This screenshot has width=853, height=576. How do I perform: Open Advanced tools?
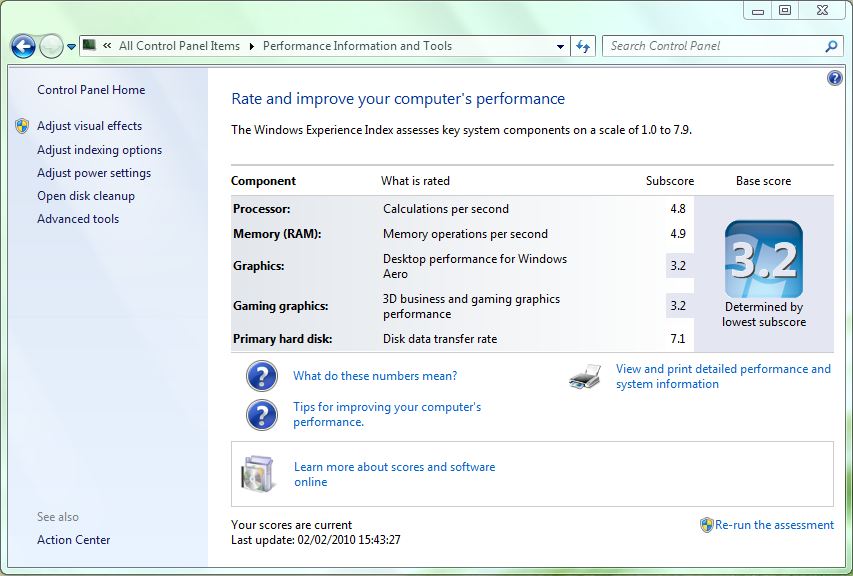78,219
